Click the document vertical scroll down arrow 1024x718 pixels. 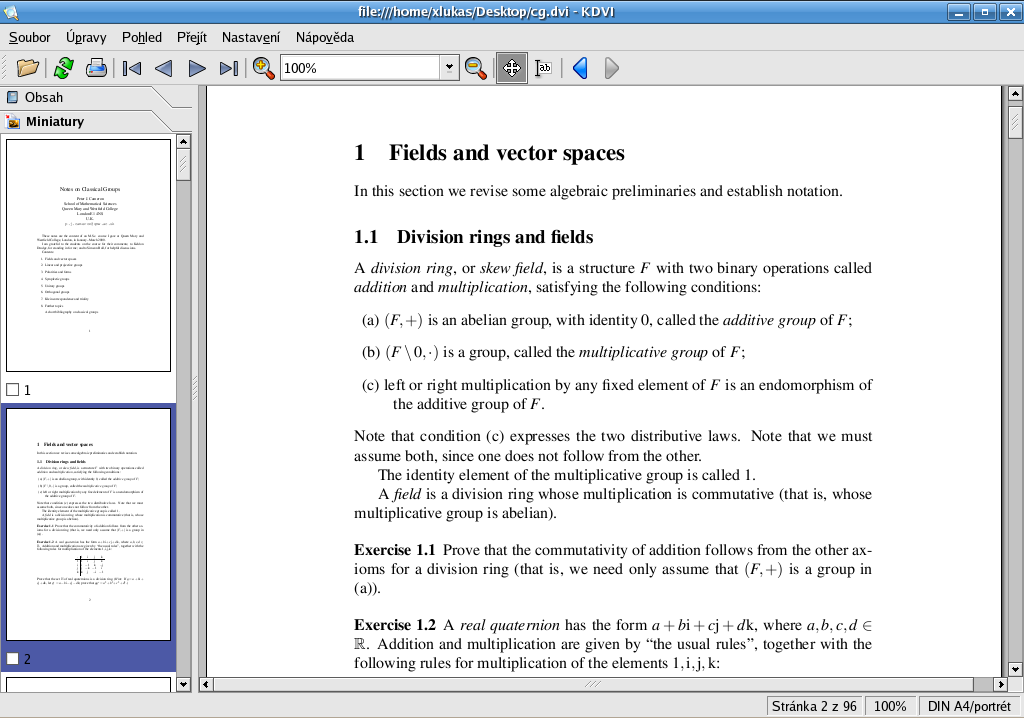click(x=1015, y=669)
